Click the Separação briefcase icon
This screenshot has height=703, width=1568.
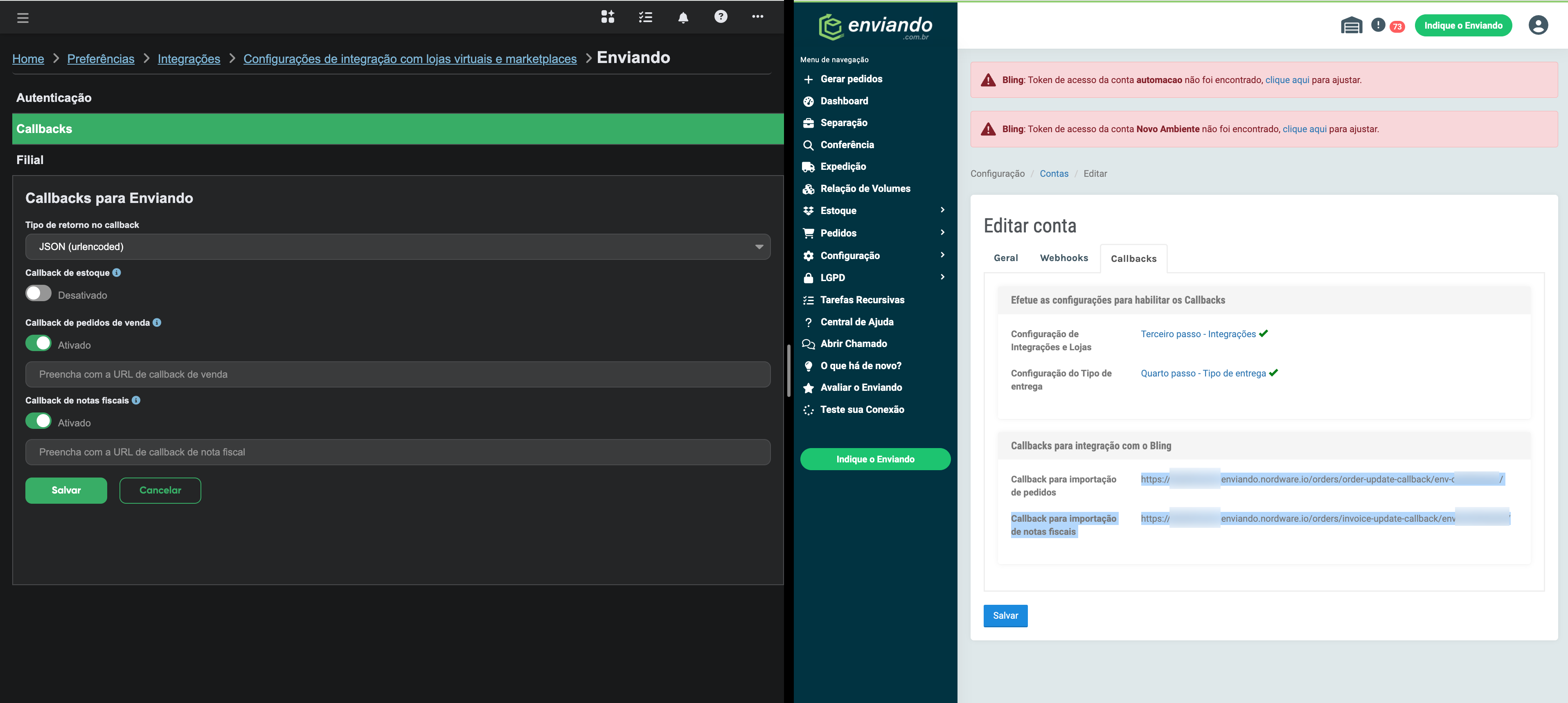click(x=809, y=123)
